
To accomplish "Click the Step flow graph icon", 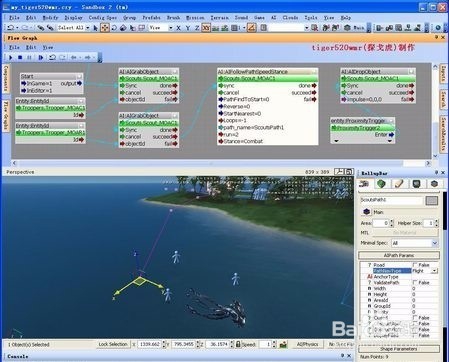I will click(41, 58).
